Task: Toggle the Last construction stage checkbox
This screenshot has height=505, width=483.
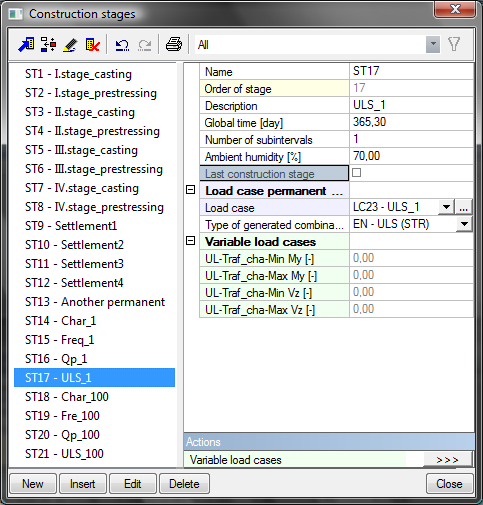Action: pos(356,173)
